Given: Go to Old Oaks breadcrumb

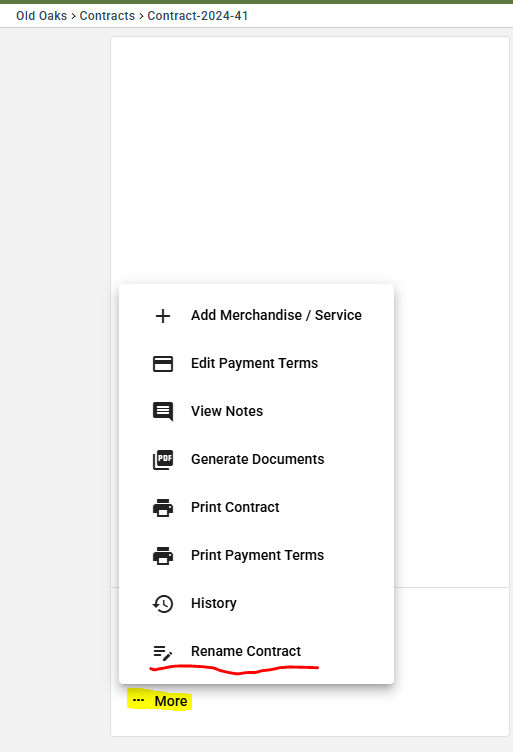Looking at the screenshot, I should (42, 16).
